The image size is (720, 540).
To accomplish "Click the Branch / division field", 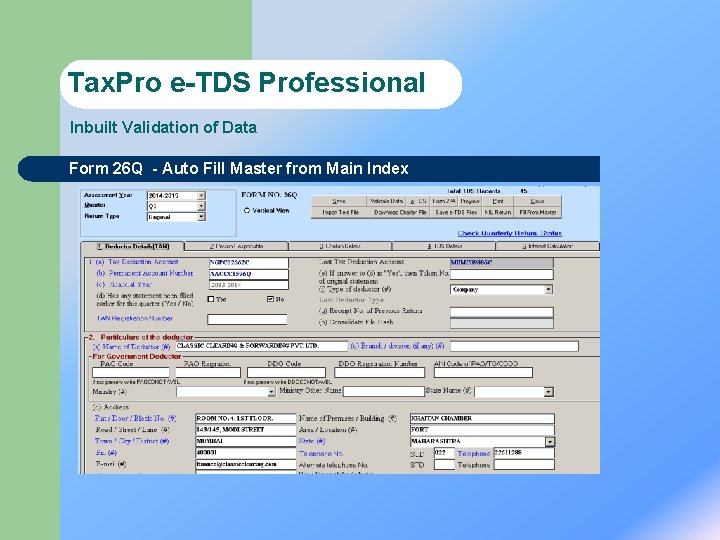I will (x=514, y=346).
